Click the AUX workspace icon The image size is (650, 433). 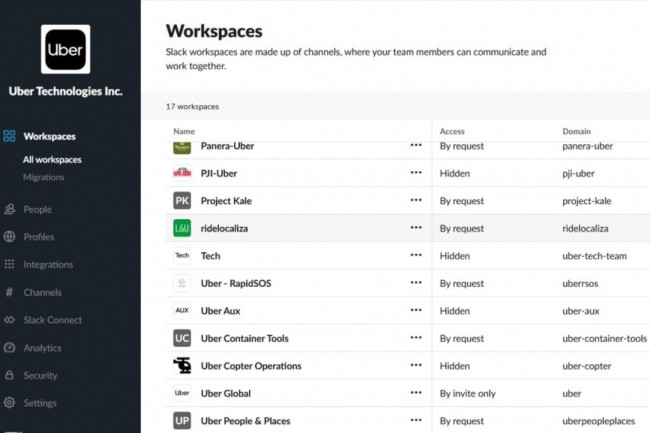click(182, 310)
